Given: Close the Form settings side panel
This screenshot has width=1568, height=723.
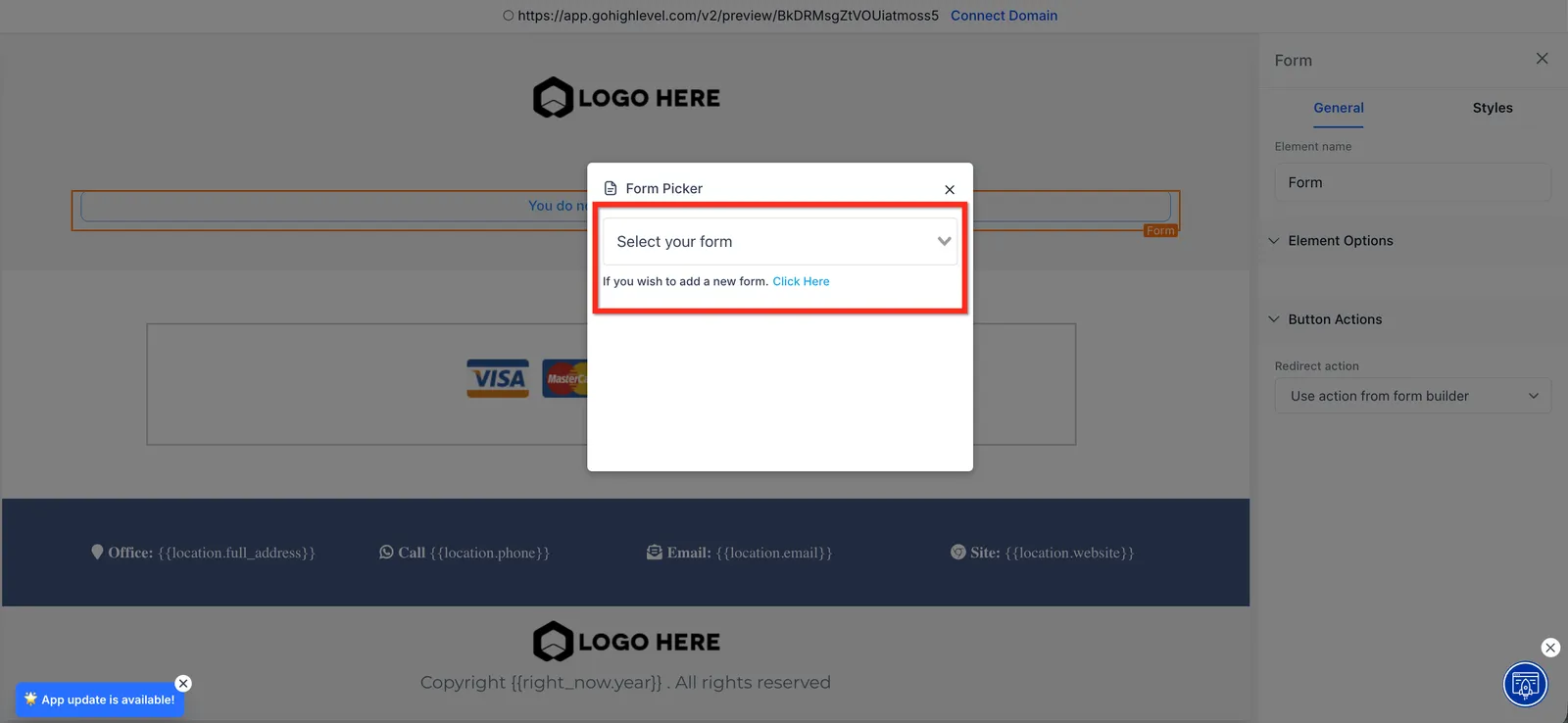Looking at the screenshot, I should [1542, 59].
